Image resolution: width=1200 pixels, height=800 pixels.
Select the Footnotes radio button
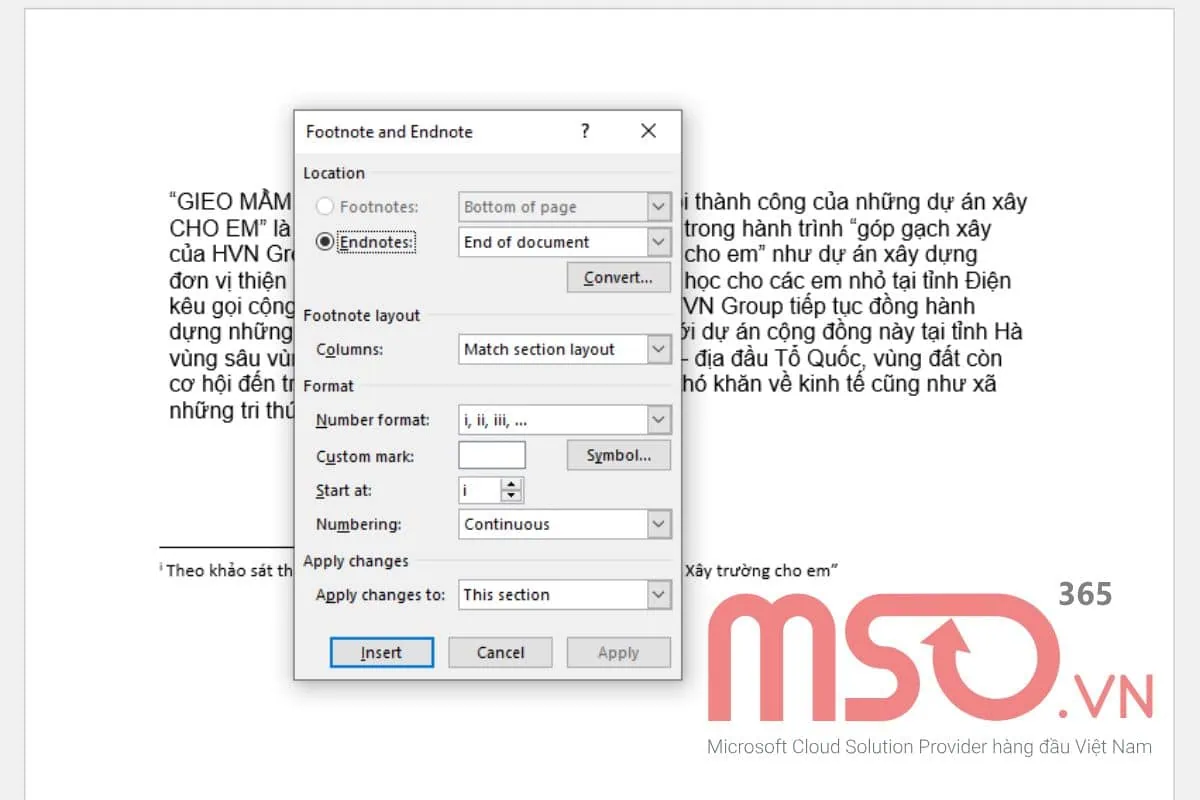coord(325,207)
